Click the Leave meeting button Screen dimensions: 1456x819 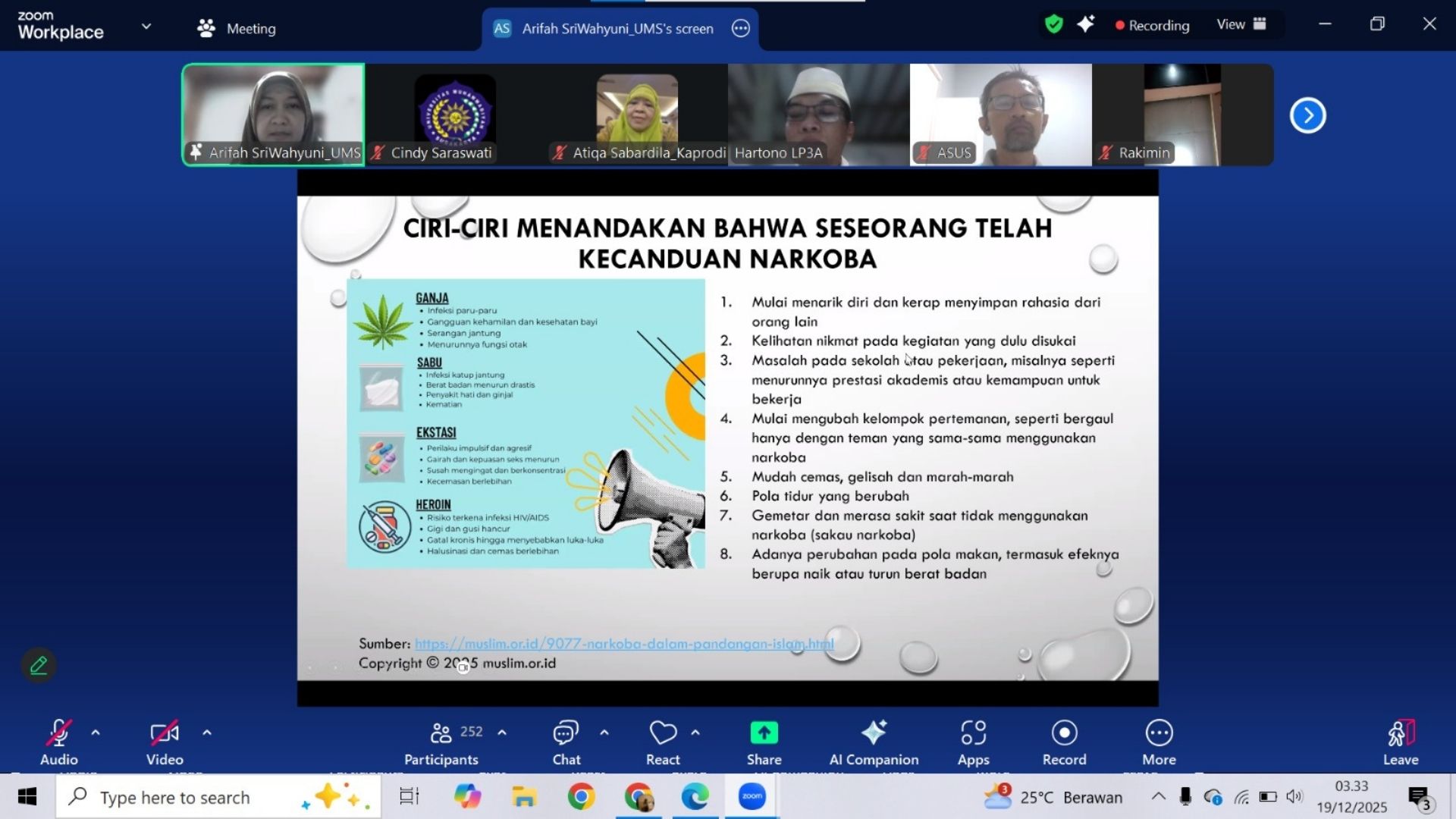tap(1400, 743)
